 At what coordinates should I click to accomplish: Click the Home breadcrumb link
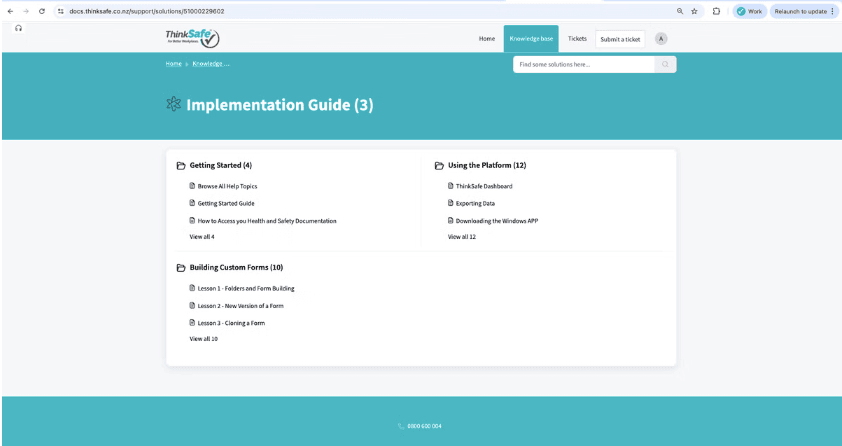(x=173, y=63)
